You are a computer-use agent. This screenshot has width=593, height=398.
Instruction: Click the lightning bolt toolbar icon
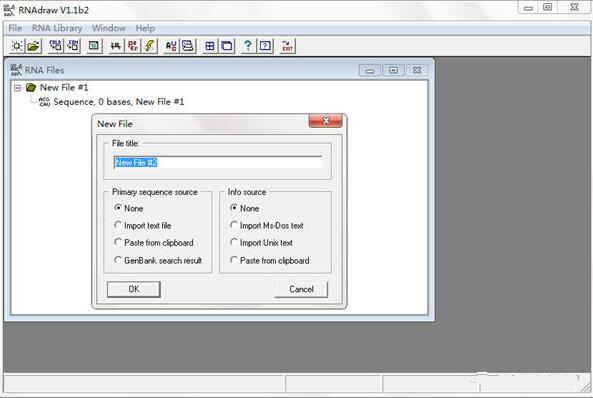click(150, 46)
